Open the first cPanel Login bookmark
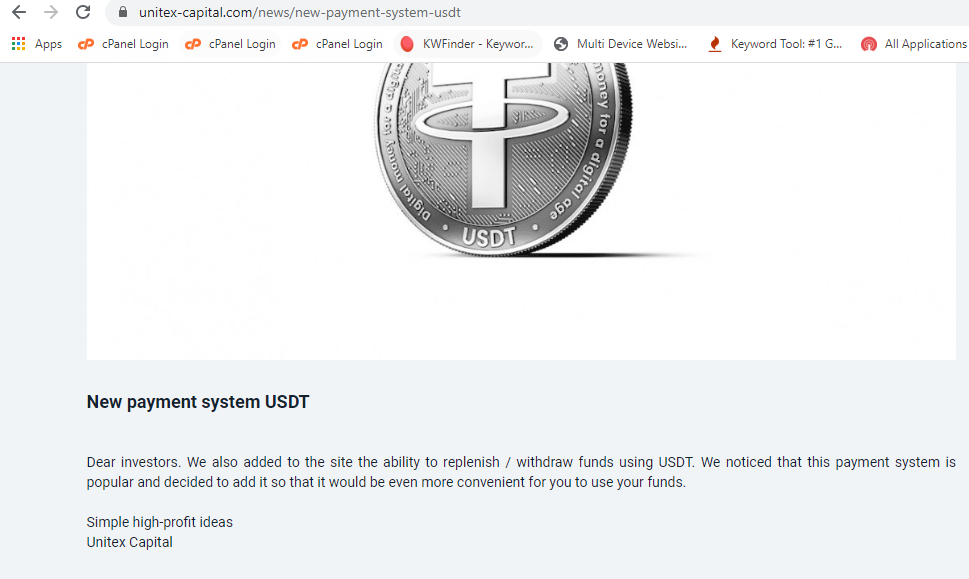 (123, 44)
